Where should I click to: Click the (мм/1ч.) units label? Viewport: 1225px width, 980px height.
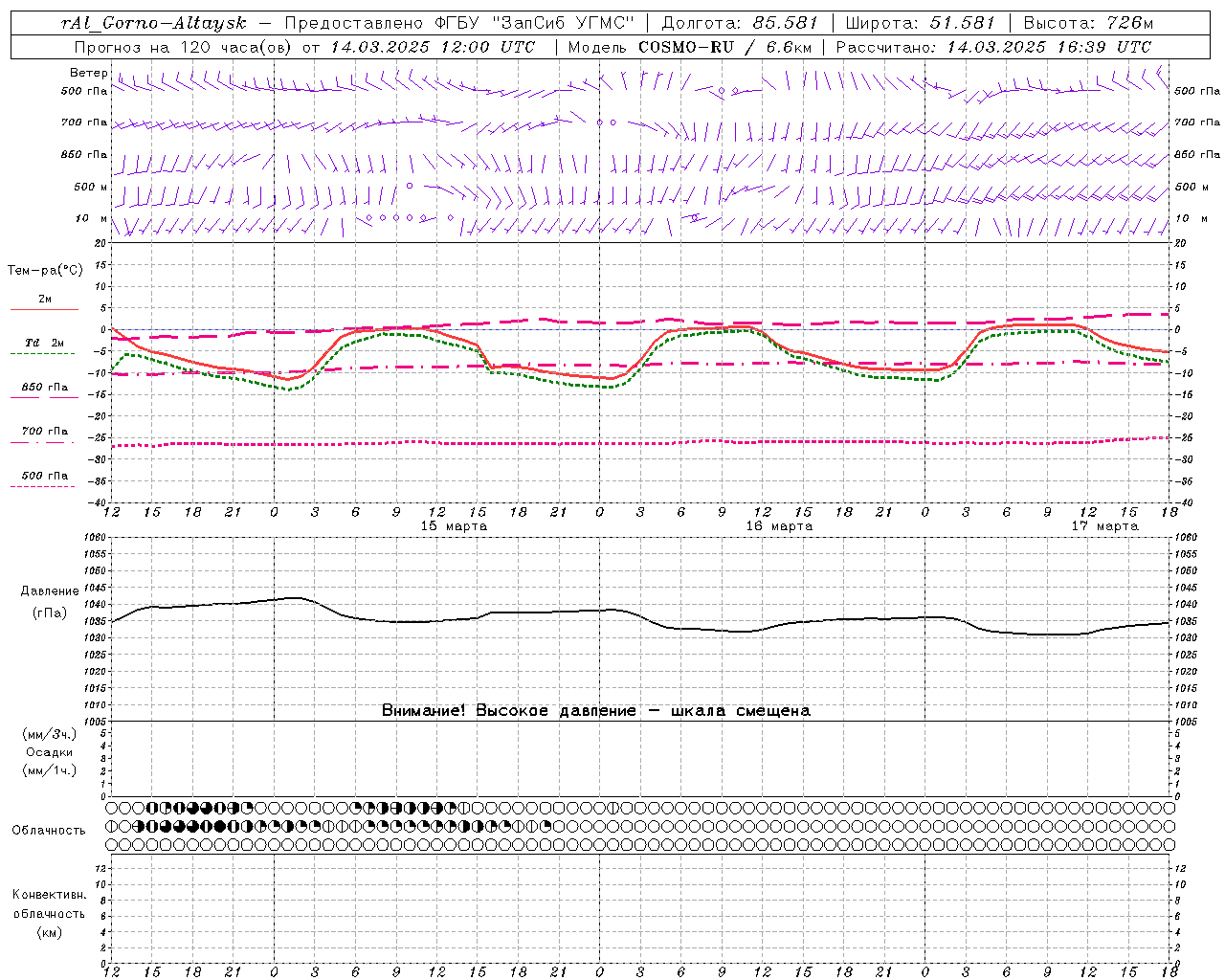pyautogui.click(x=49, y=770)
